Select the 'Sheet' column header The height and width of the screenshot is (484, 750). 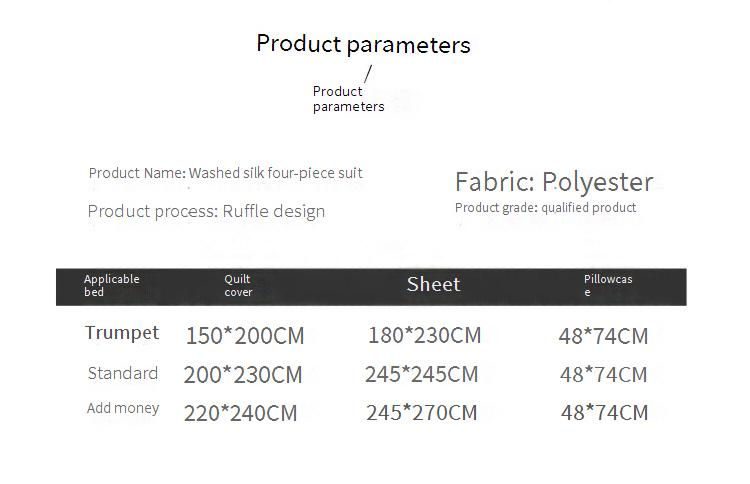433,285
